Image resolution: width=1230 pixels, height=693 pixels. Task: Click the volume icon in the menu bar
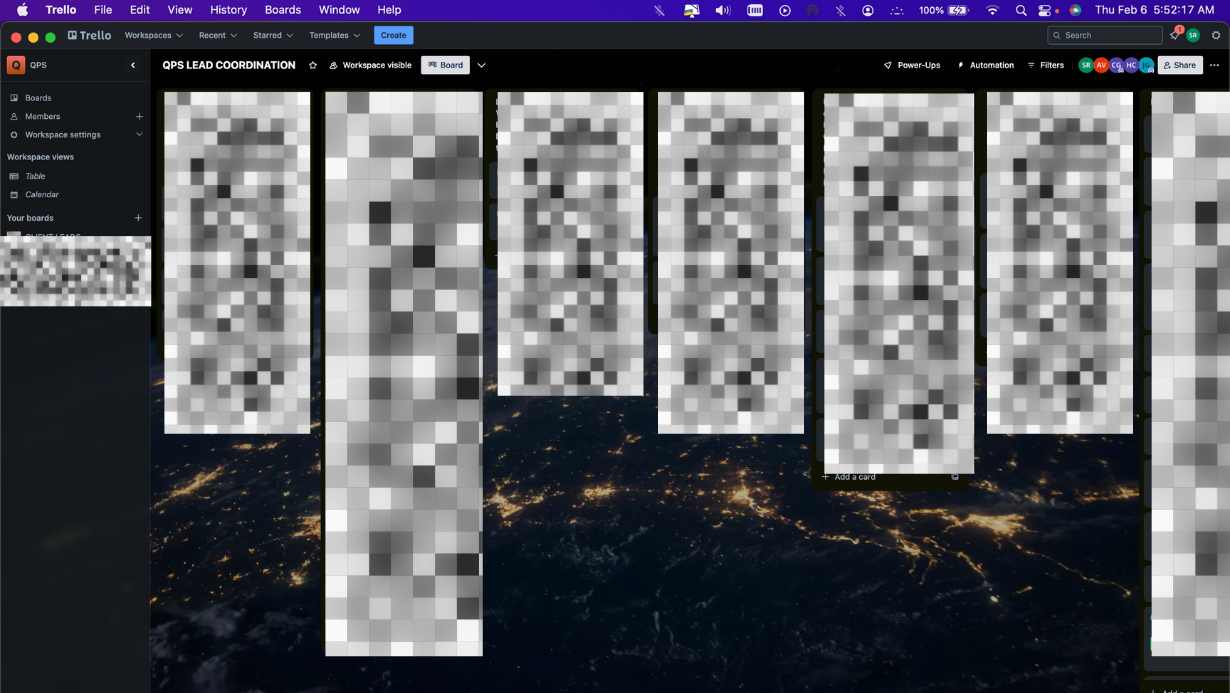click(723, 10)
